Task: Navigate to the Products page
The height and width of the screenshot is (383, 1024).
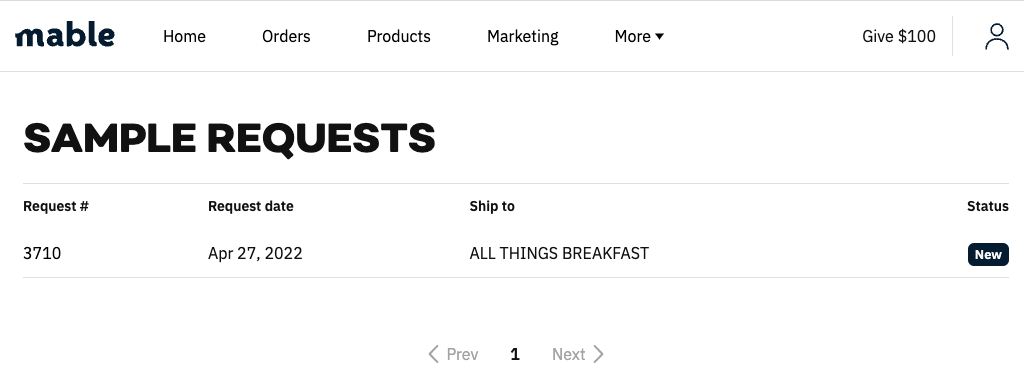Action: [x=398, y=37]
